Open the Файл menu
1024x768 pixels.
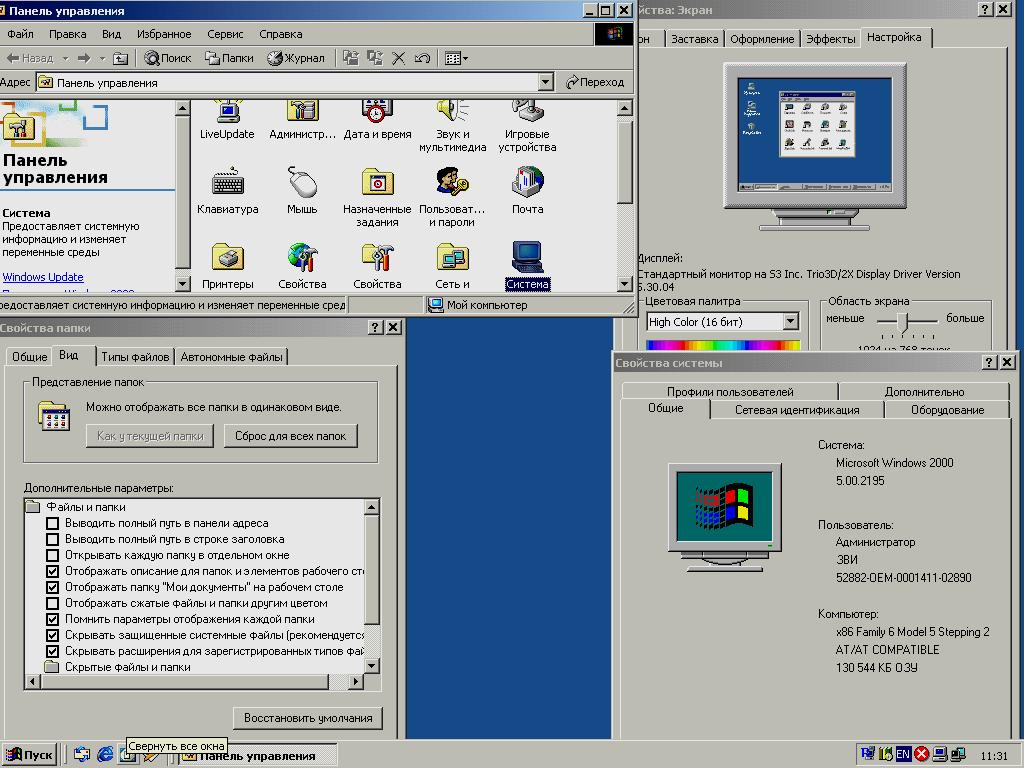[x=20, y=34]
